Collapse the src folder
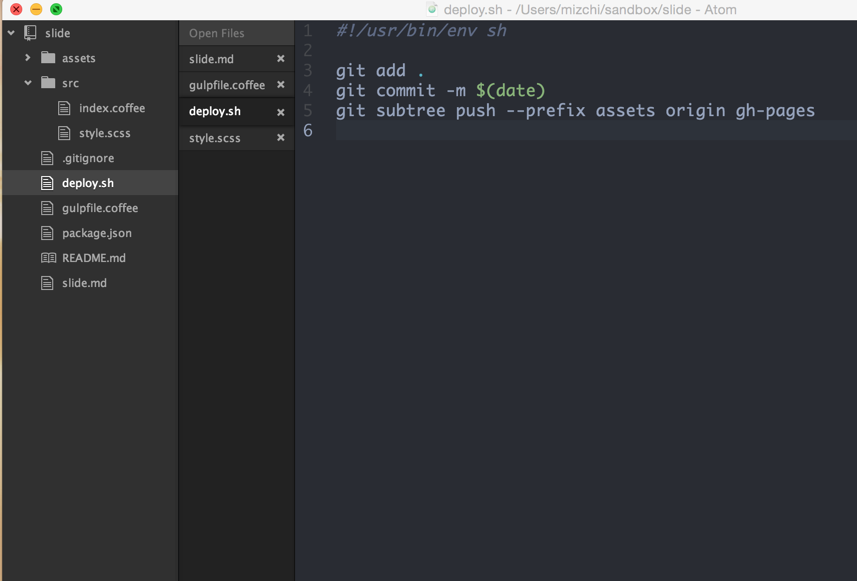The width and height of the screenshot is (857, 581). click(27, 83)
